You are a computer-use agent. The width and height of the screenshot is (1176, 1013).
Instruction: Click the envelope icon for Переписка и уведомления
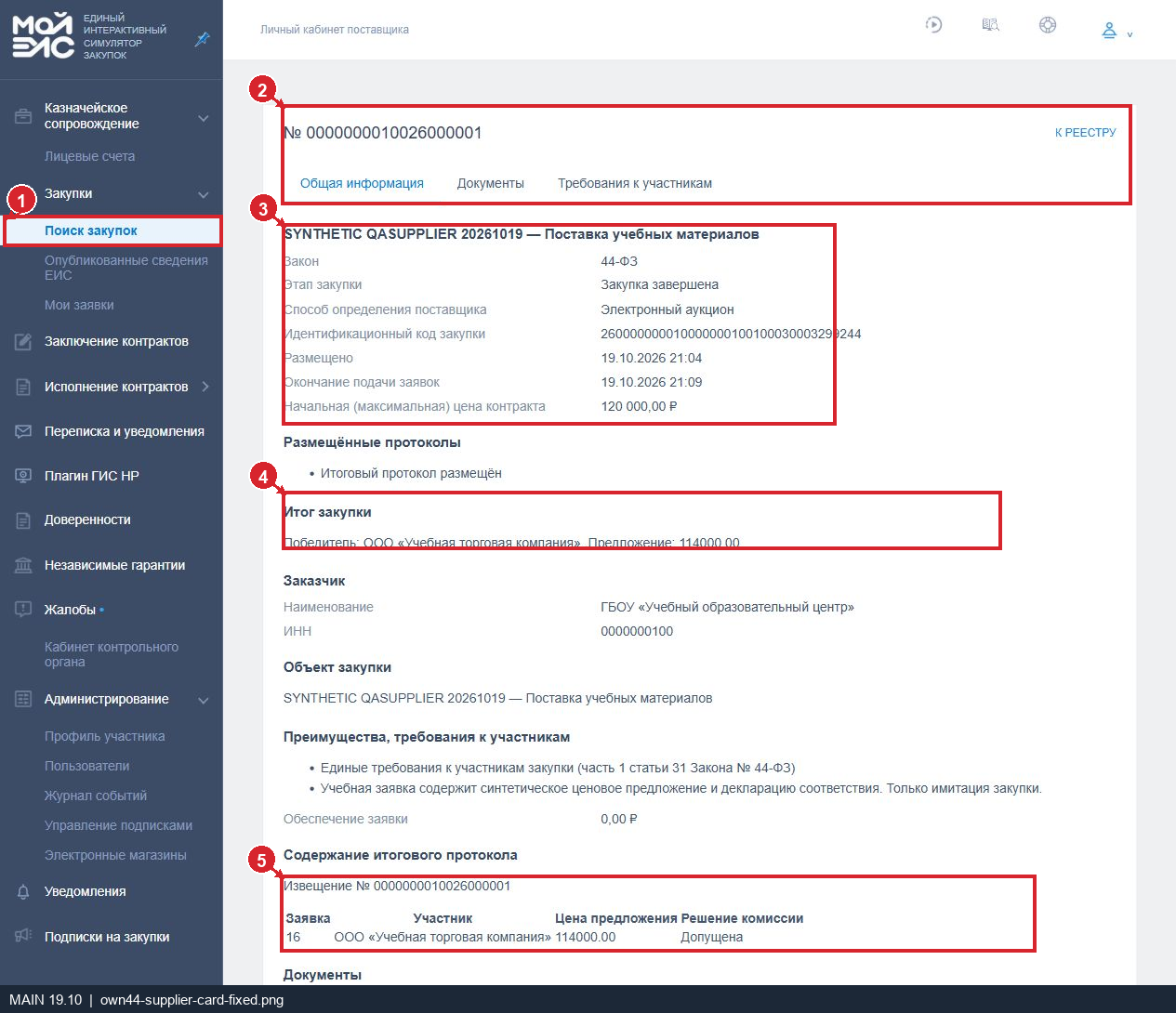[23, 431]
